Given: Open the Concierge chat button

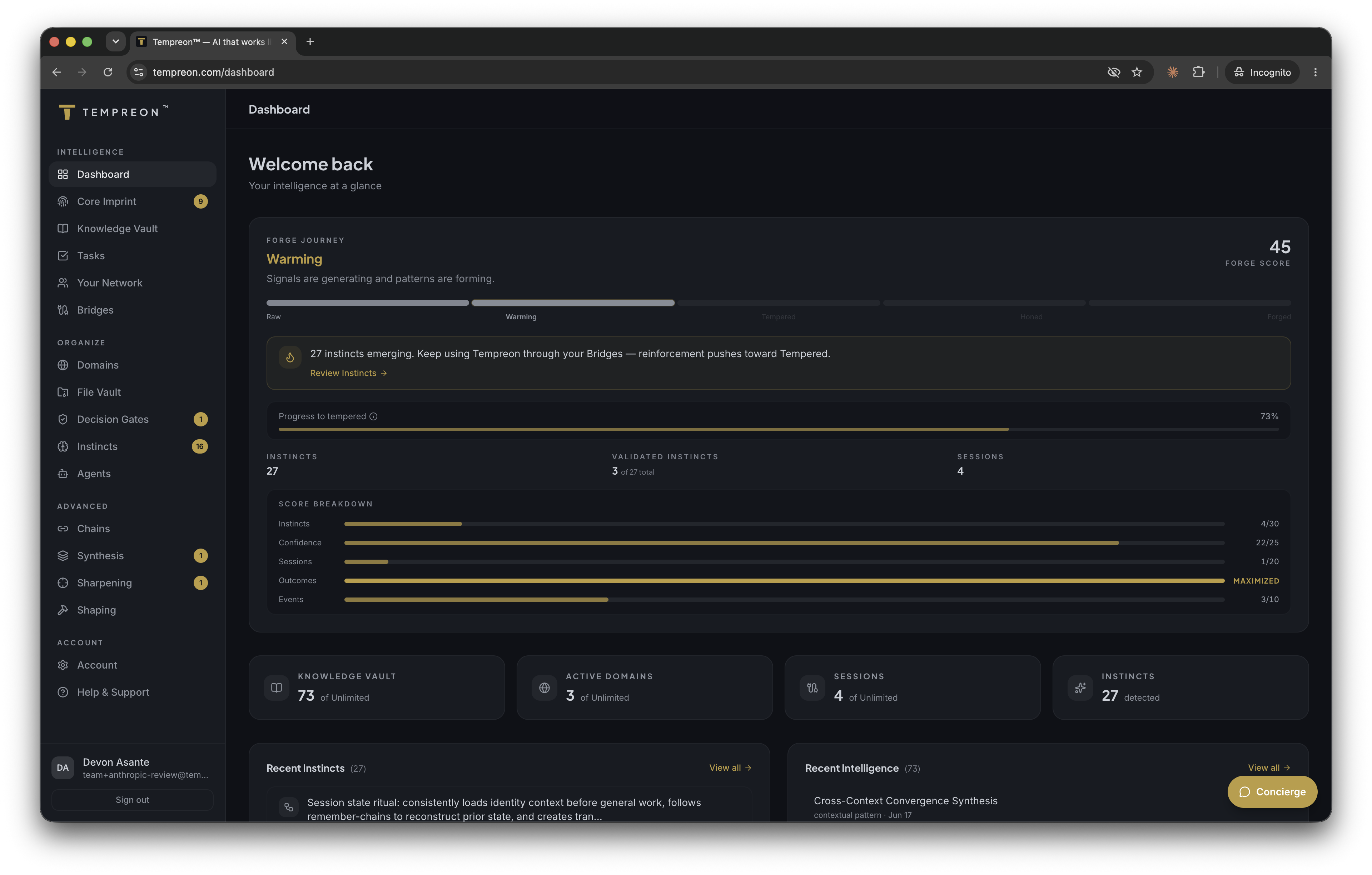Looking at the screenshot, I should click(x=1272, y=792).
